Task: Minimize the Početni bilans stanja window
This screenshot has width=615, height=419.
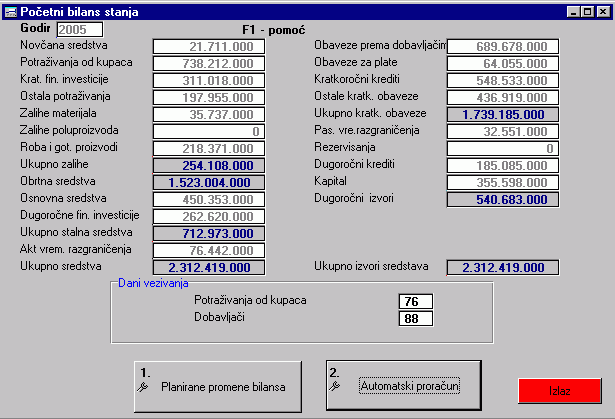Action: [x=573, y=12]
